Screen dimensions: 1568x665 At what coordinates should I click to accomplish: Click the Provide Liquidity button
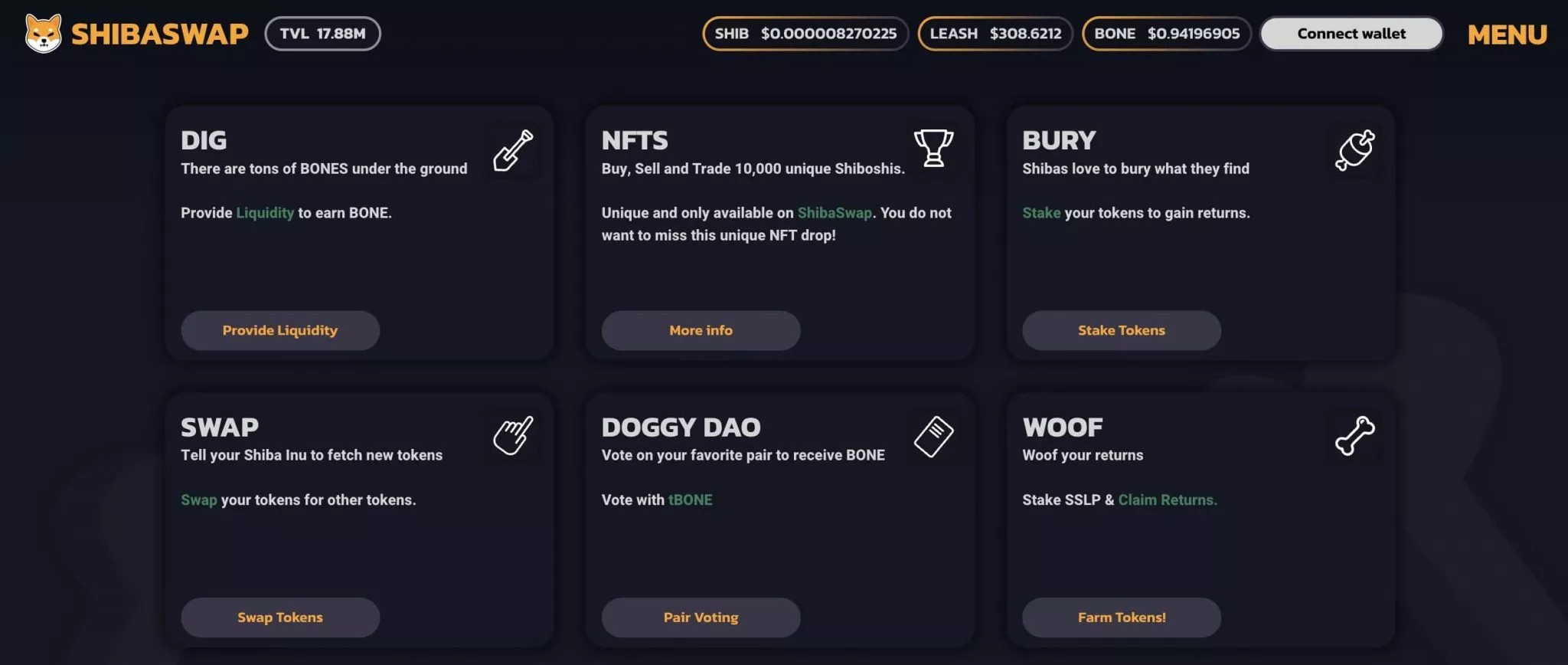click(x=280, y=330)
